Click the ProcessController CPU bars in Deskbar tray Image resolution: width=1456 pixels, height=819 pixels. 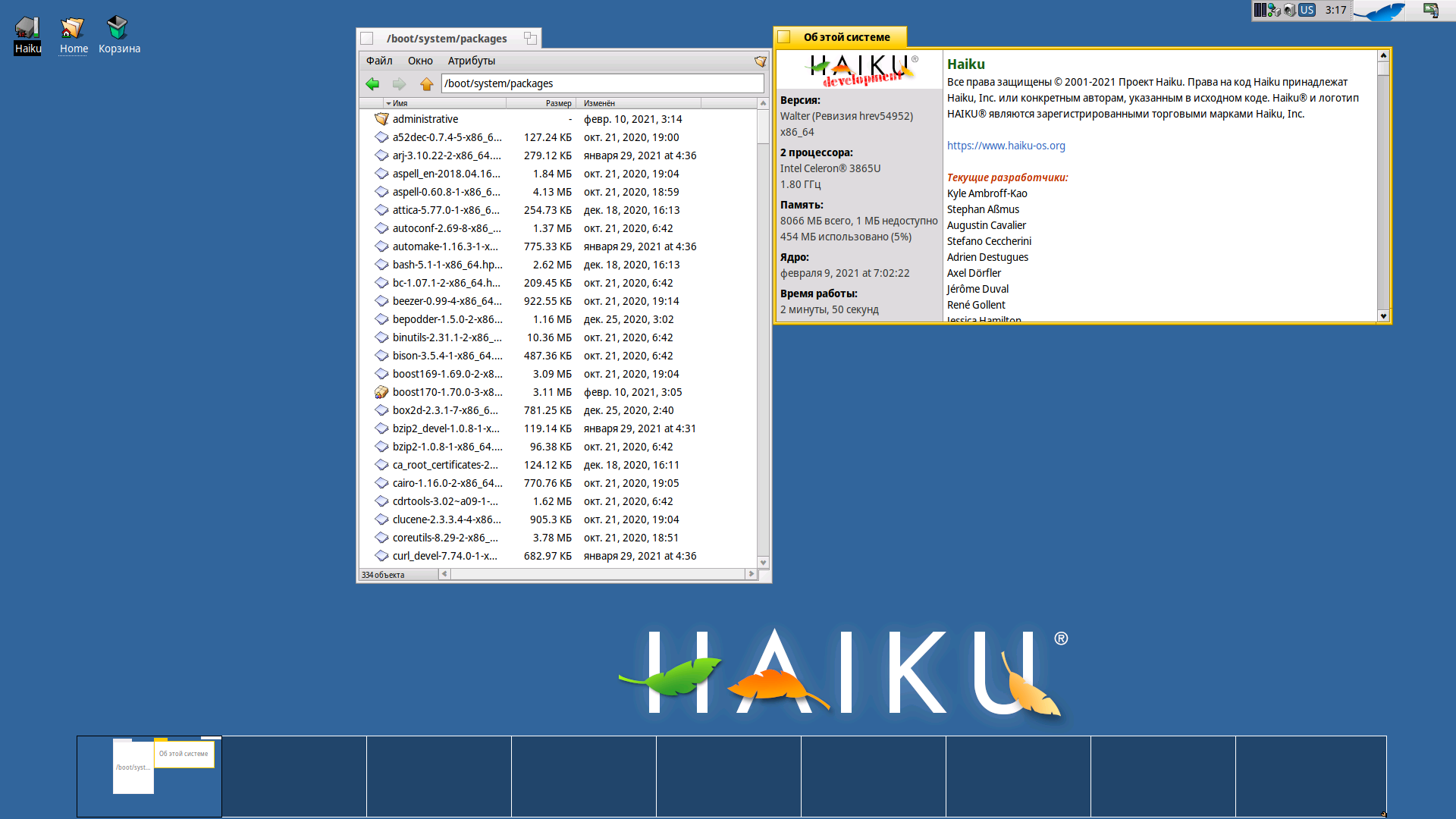[1260, 10]
